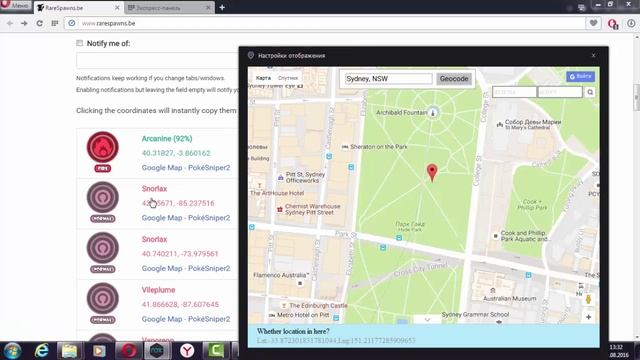Click Sheraton on the Park hotel marker
This screenshot has height=360, width=640.
(x=345, y=147)
